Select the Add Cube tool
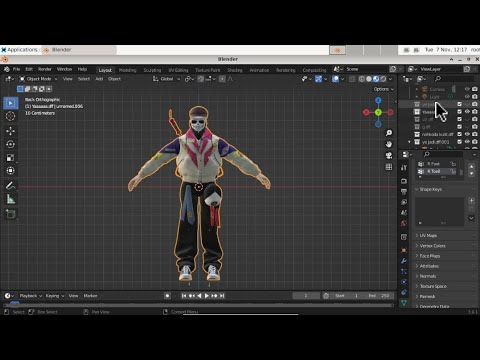 point(11,214)
